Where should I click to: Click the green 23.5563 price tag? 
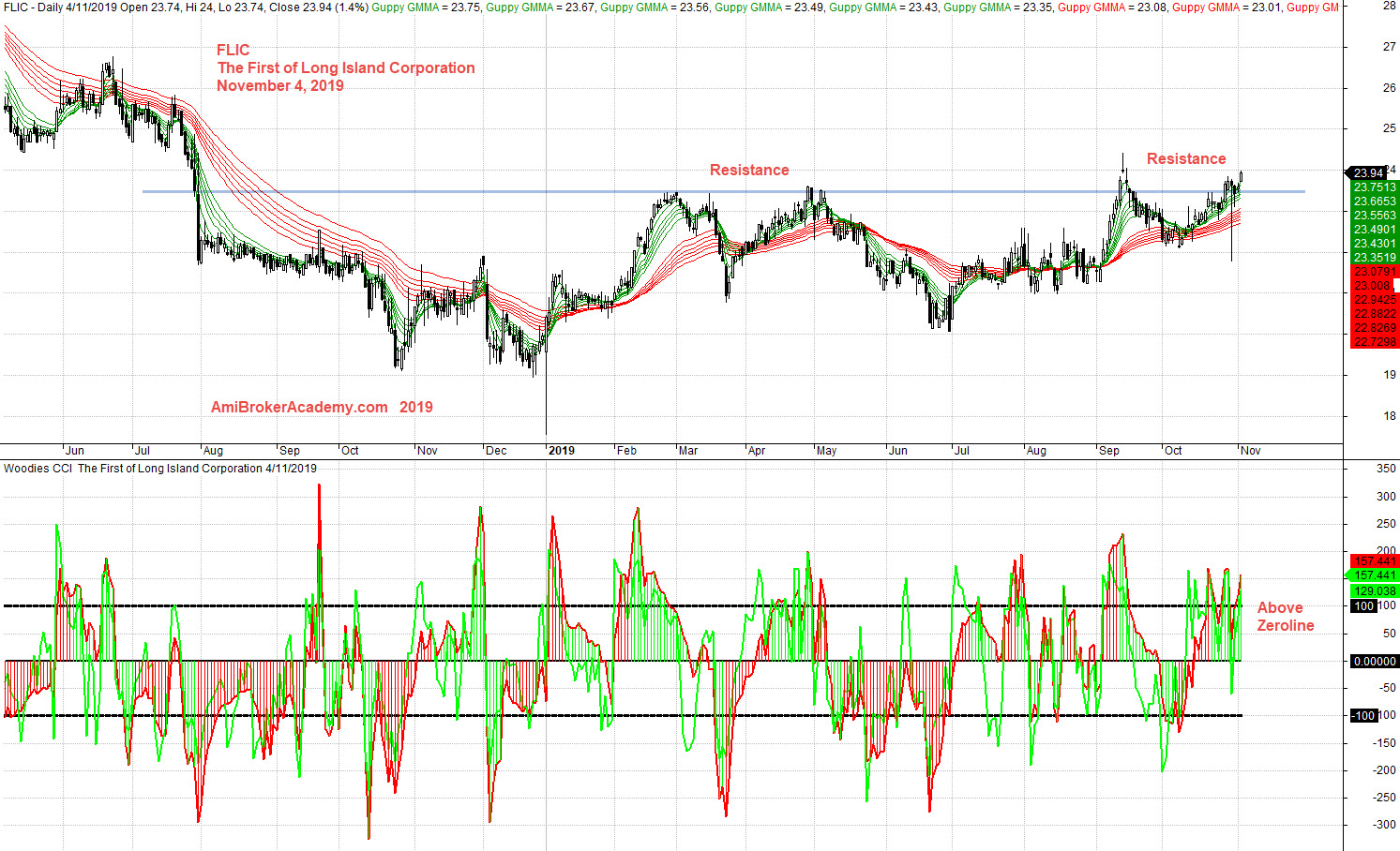pyautogui.click(x=1375, y=216)
